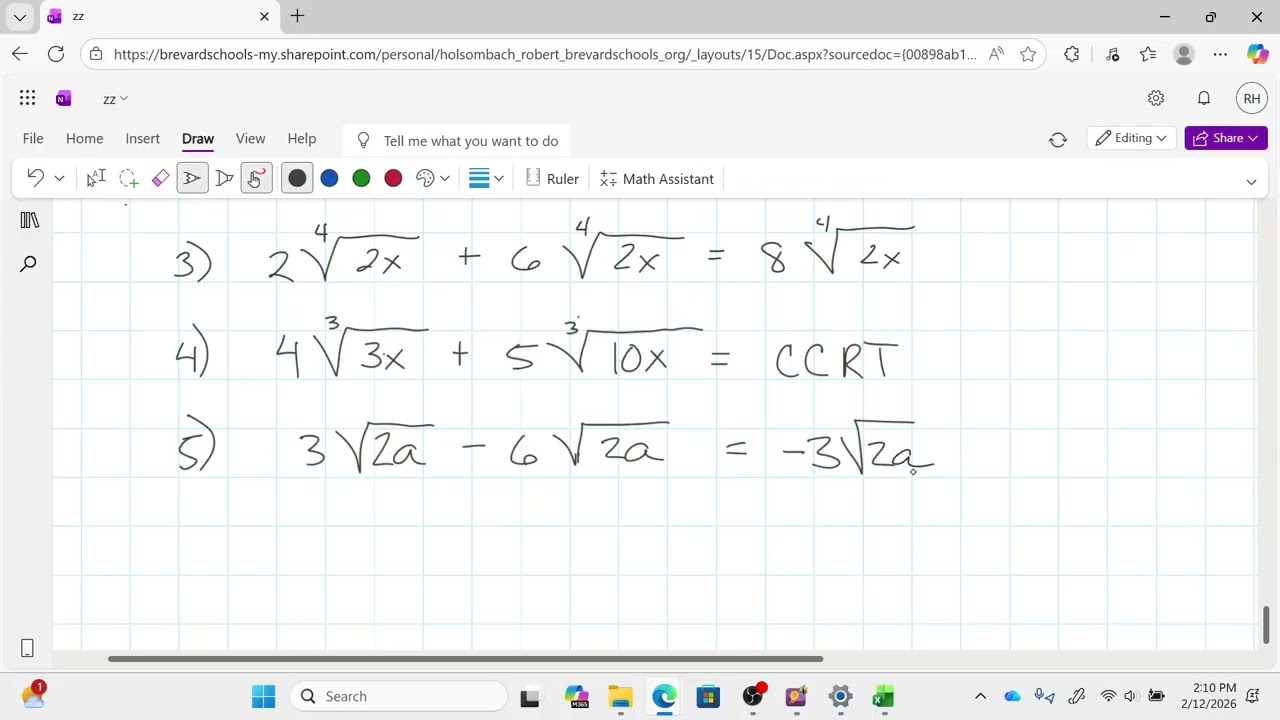The width and height of the screenshot is (1280, 720).
Task: Open the notebook search magnifier
Action: (28, 264)
